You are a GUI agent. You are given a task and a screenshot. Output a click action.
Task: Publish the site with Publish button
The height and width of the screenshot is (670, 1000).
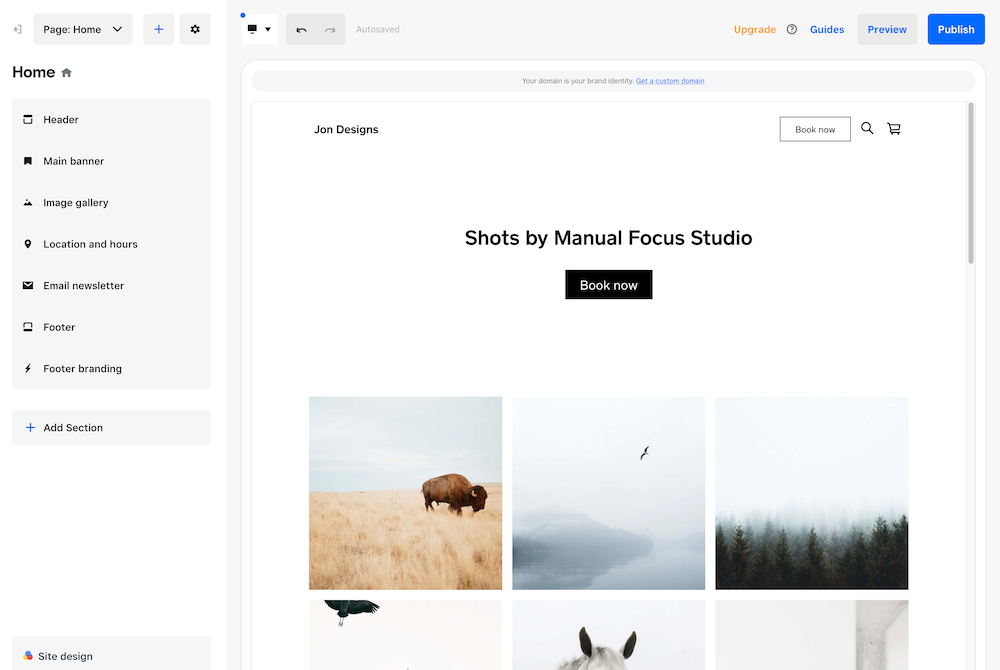click(955, 29)
